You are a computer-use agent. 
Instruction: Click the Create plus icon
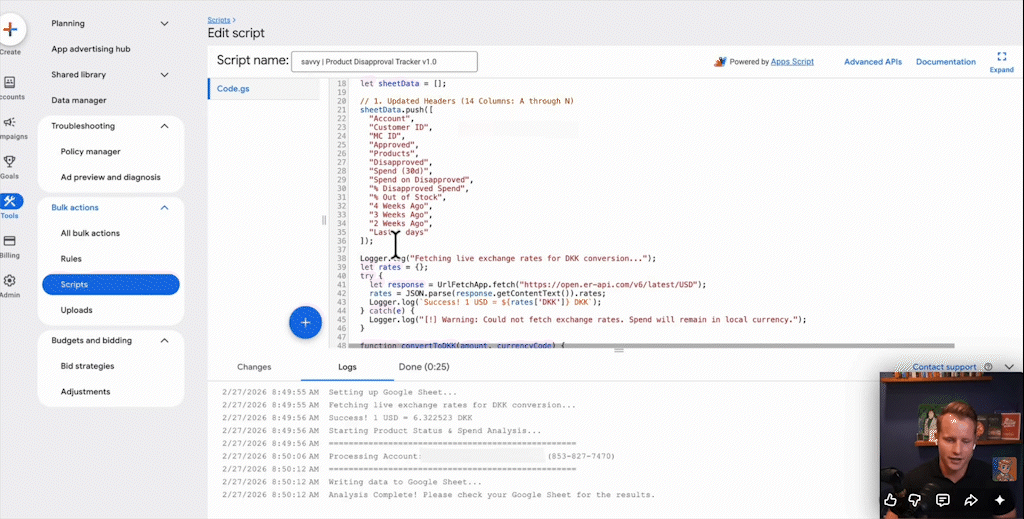pyautogui.click(x=10, y=30)
